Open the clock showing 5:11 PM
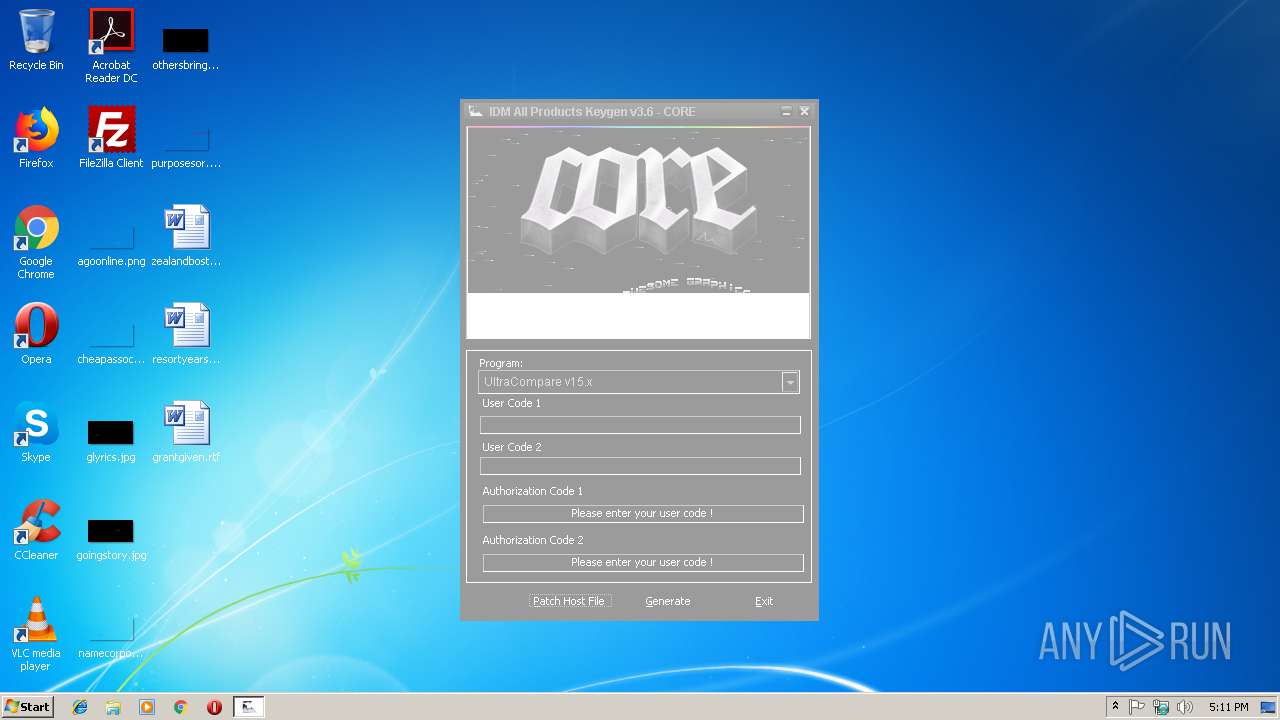 [x=1228, y=707]
